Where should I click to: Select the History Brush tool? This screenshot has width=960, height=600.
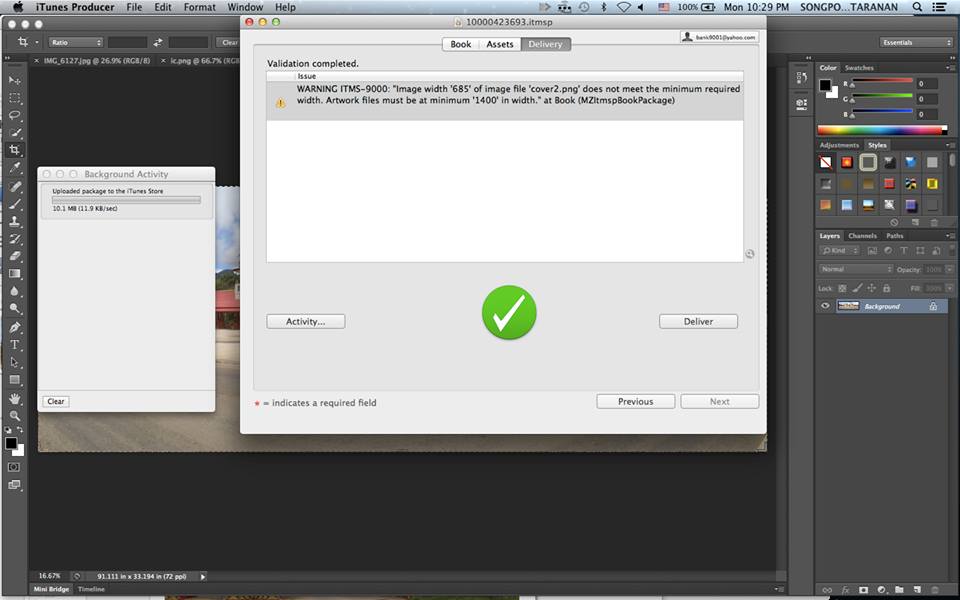[15, 239]
